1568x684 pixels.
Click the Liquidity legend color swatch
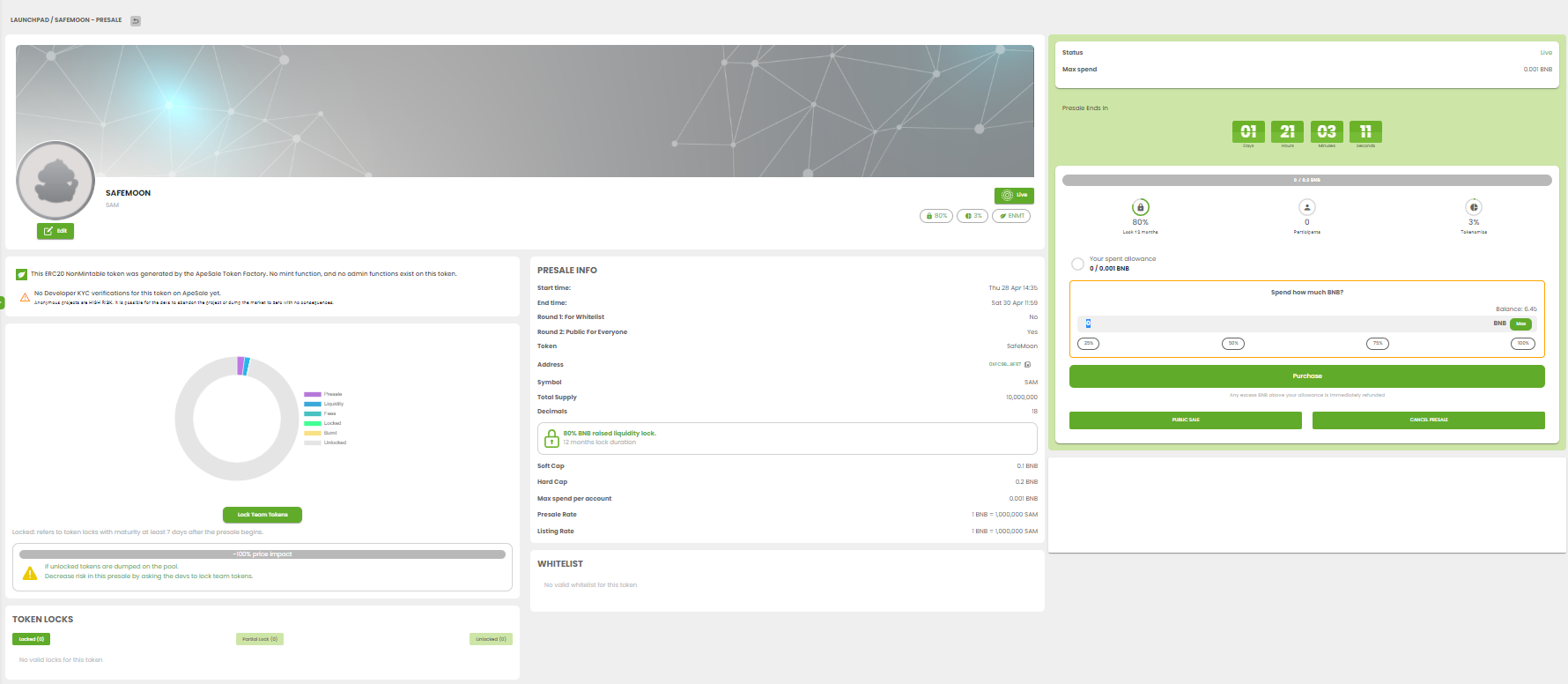click(313, 404)
